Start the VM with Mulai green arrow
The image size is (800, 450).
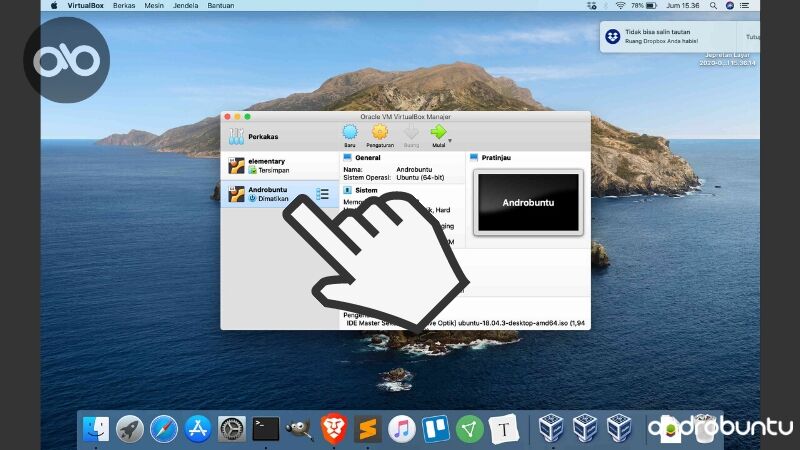438,133
